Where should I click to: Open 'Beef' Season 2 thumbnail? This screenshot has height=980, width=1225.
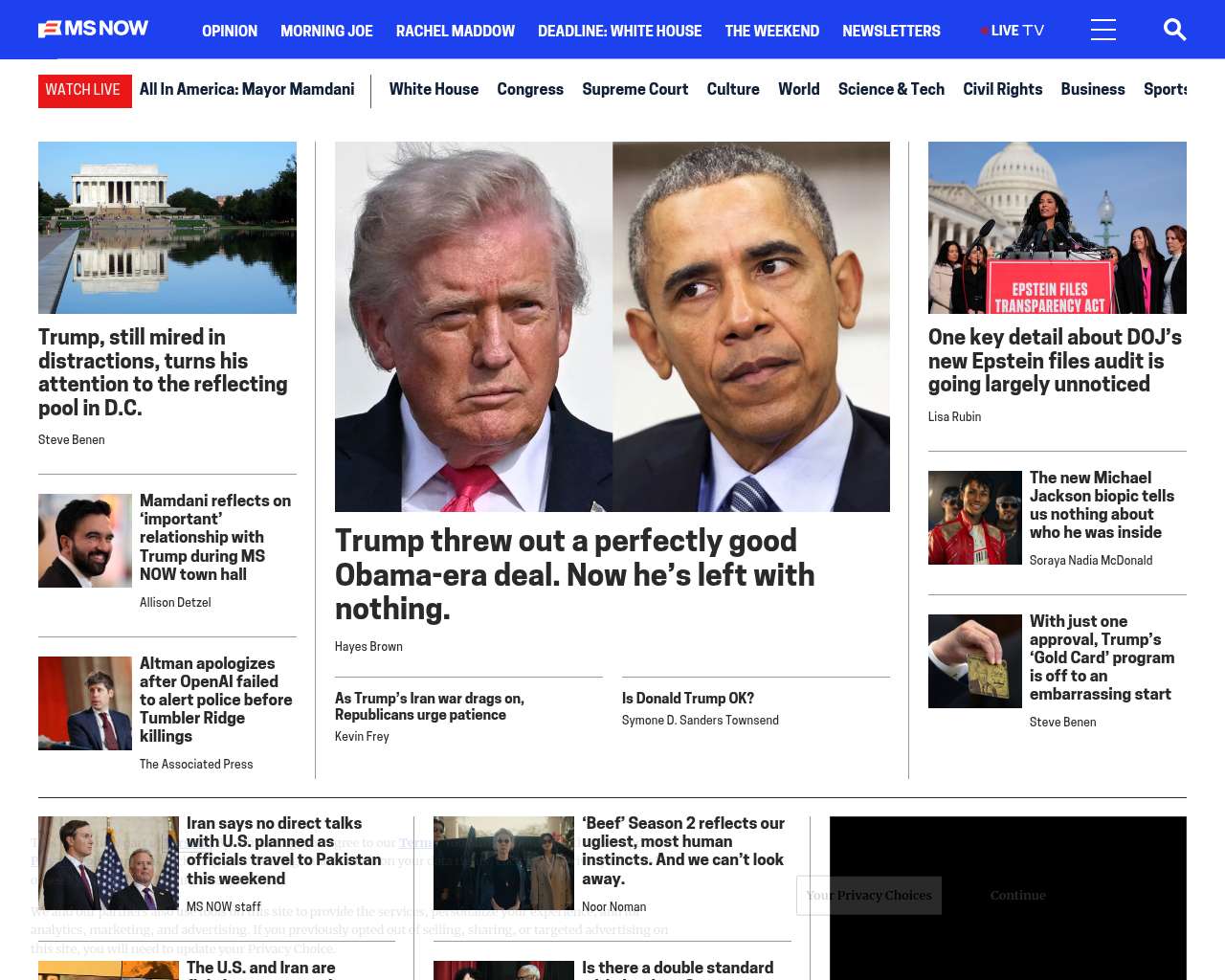tap(503, 863)
